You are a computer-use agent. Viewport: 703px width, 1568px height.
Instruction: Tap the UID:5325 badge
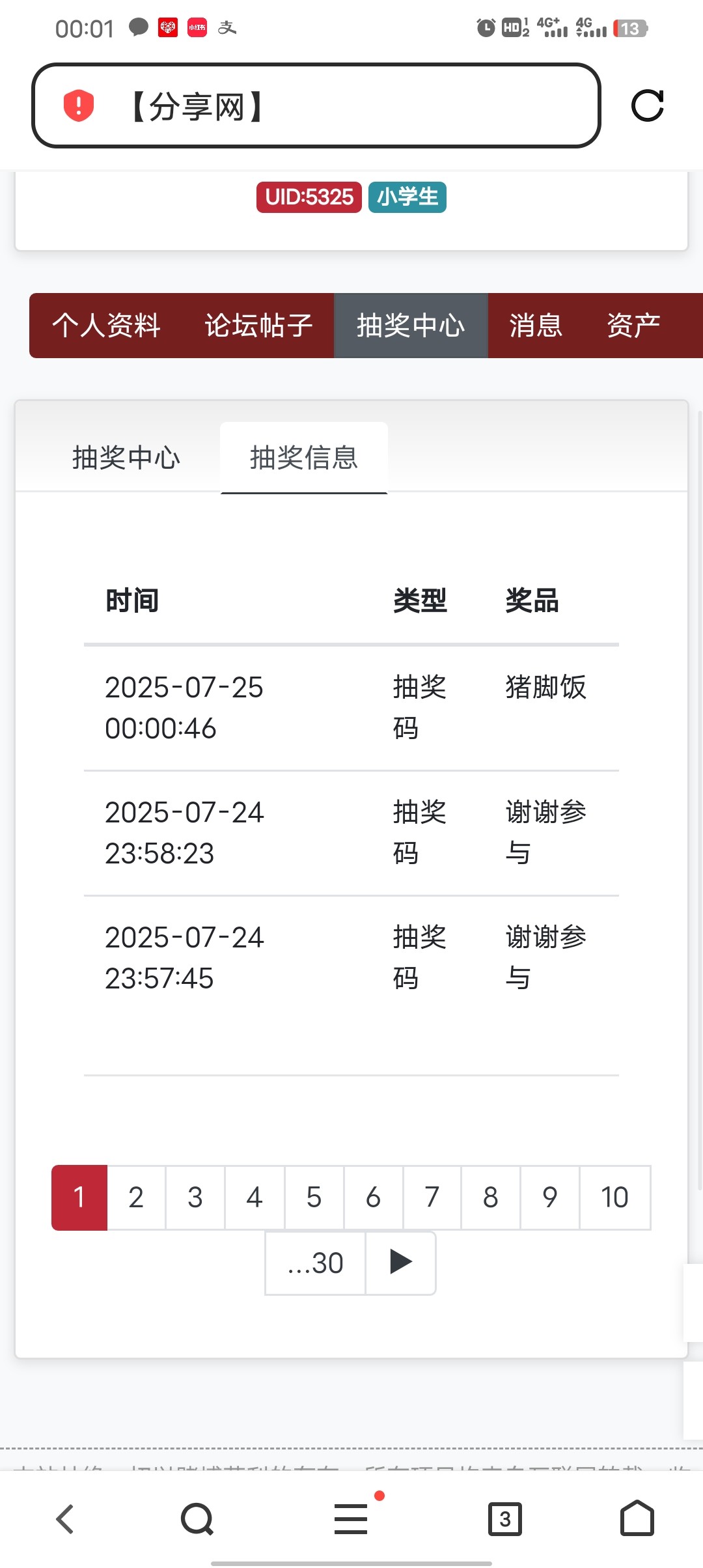point(309,197)
